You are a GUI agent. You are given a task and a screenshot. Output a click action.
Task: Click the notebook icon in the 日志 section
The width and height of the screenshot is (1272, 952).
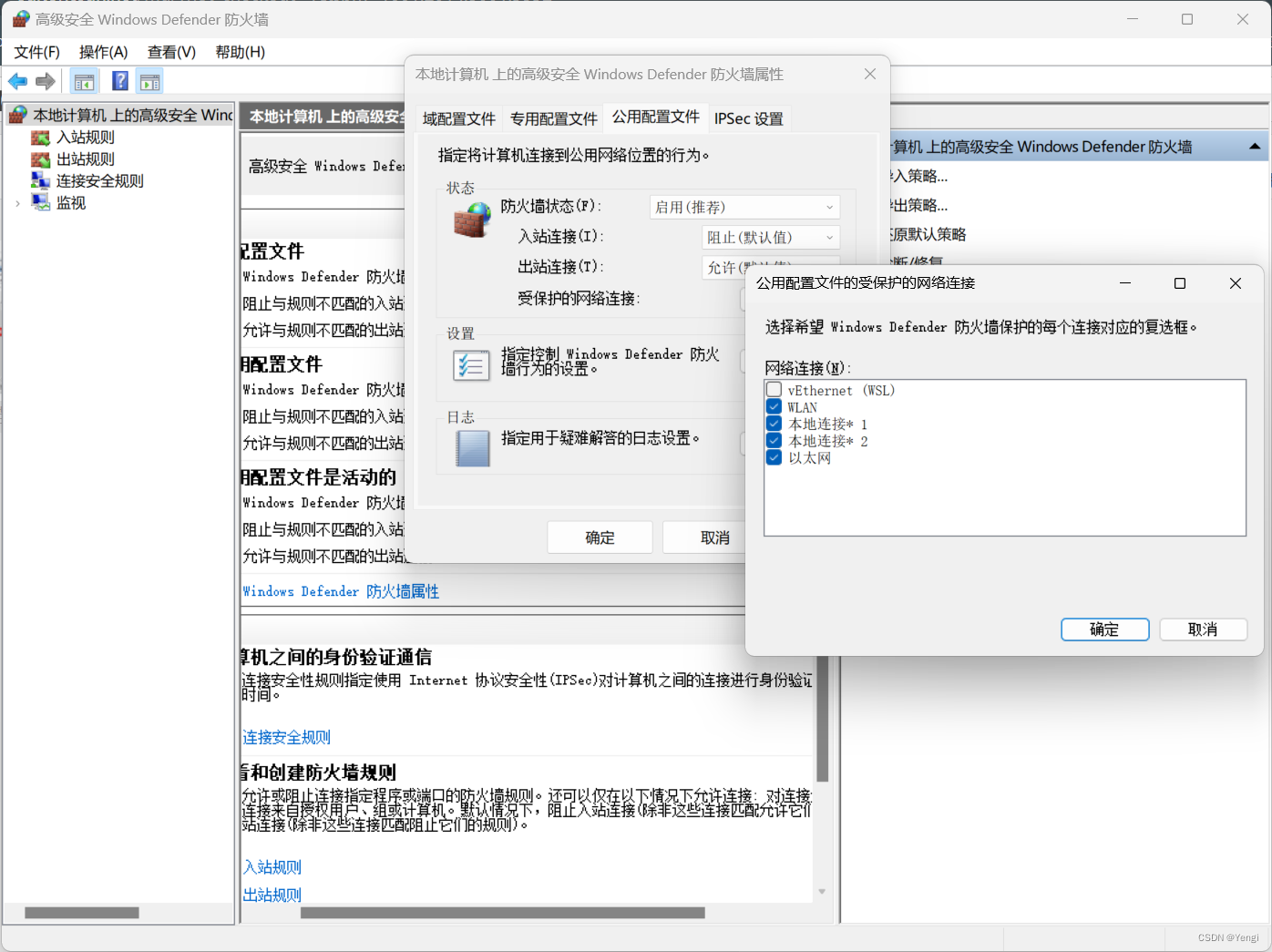[x=472, y=448]
